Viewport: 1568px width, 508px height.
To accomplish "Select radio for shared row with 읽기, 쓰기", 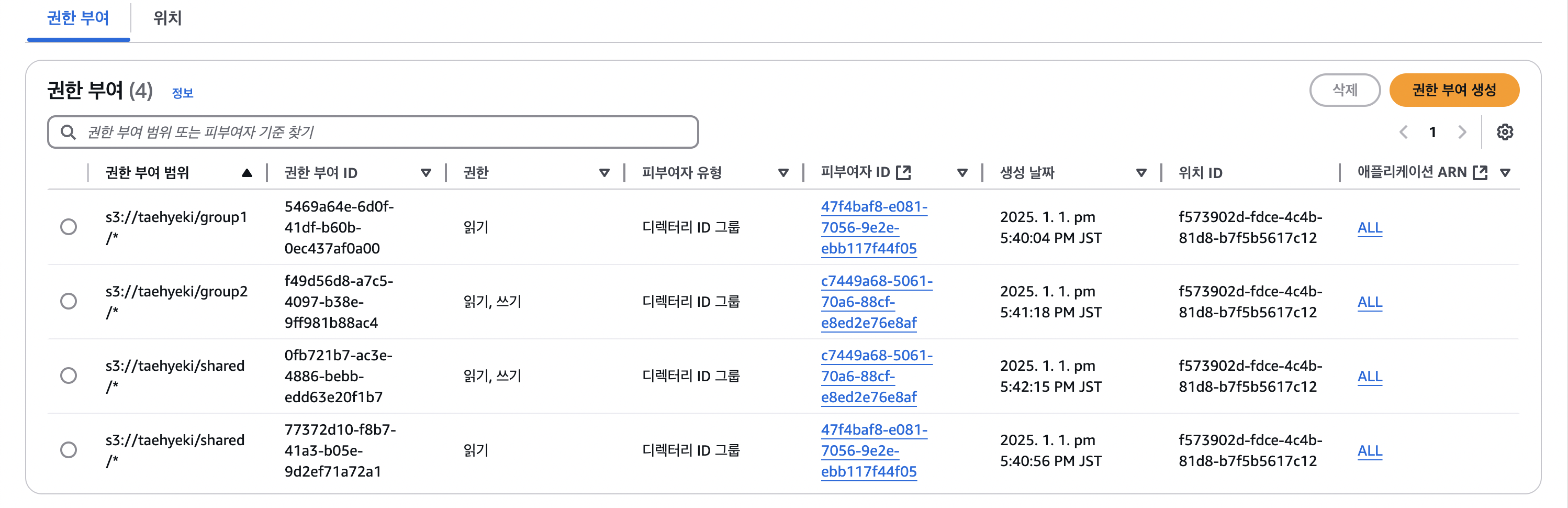I will tap(69, 375).
